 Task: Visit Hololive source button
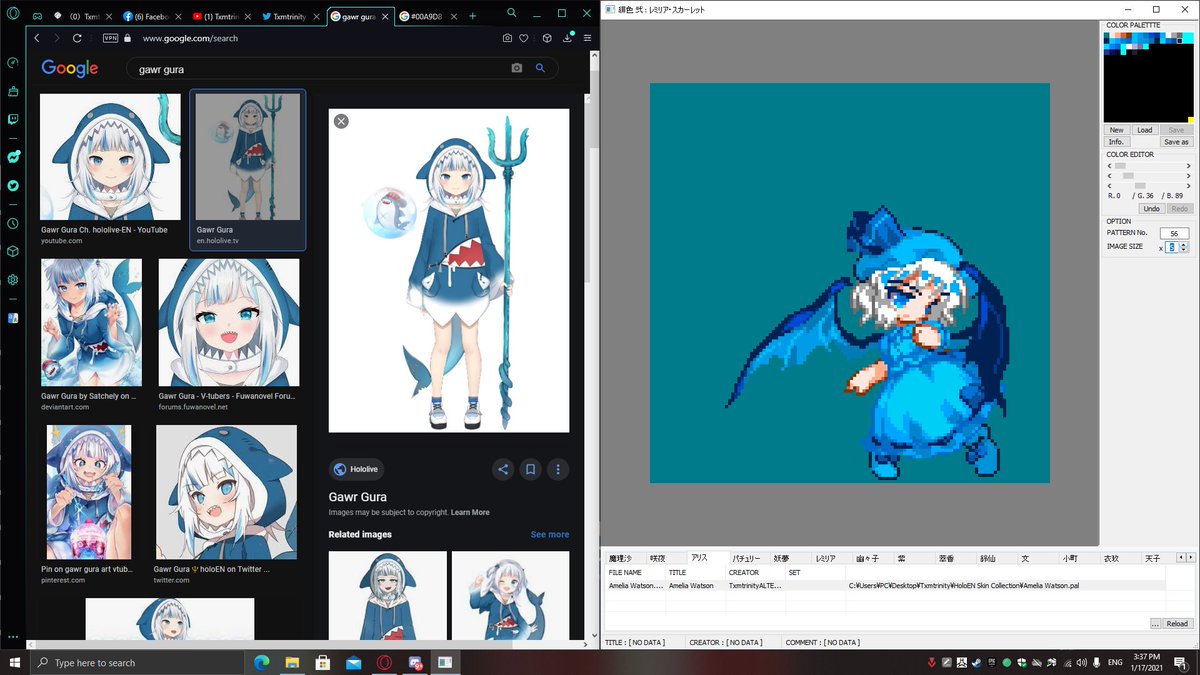click(356, 469)
